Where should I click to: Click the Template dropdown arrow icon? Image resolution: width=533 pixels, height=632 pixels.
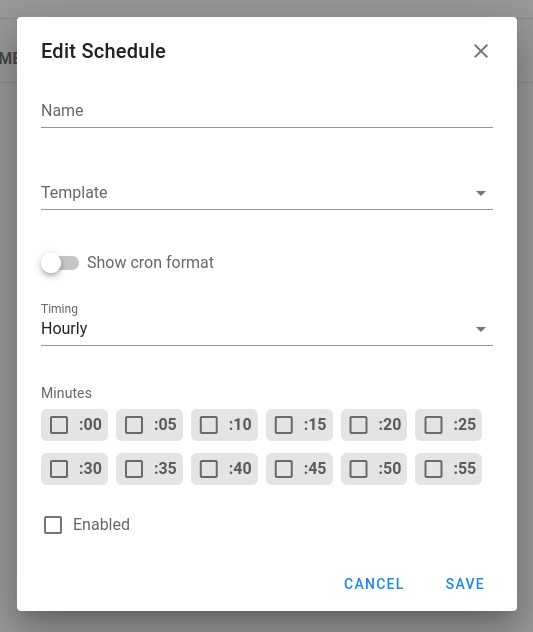click(481, 193)
